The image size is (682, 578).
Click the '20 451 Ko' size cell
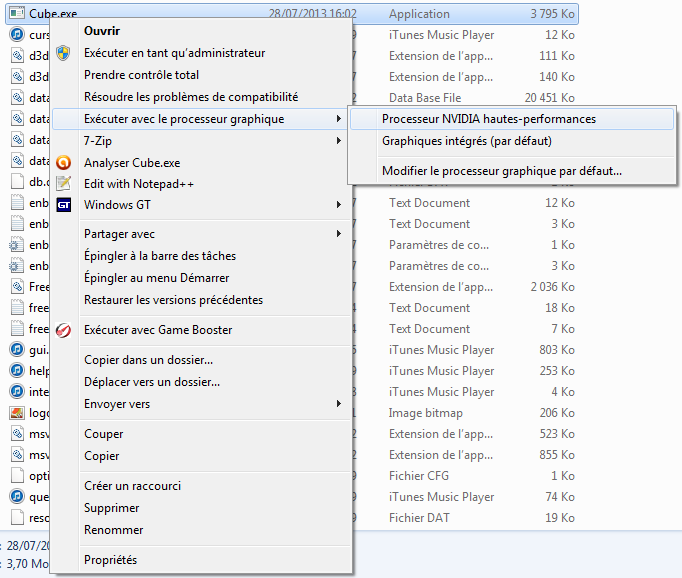tap(549, 98)
